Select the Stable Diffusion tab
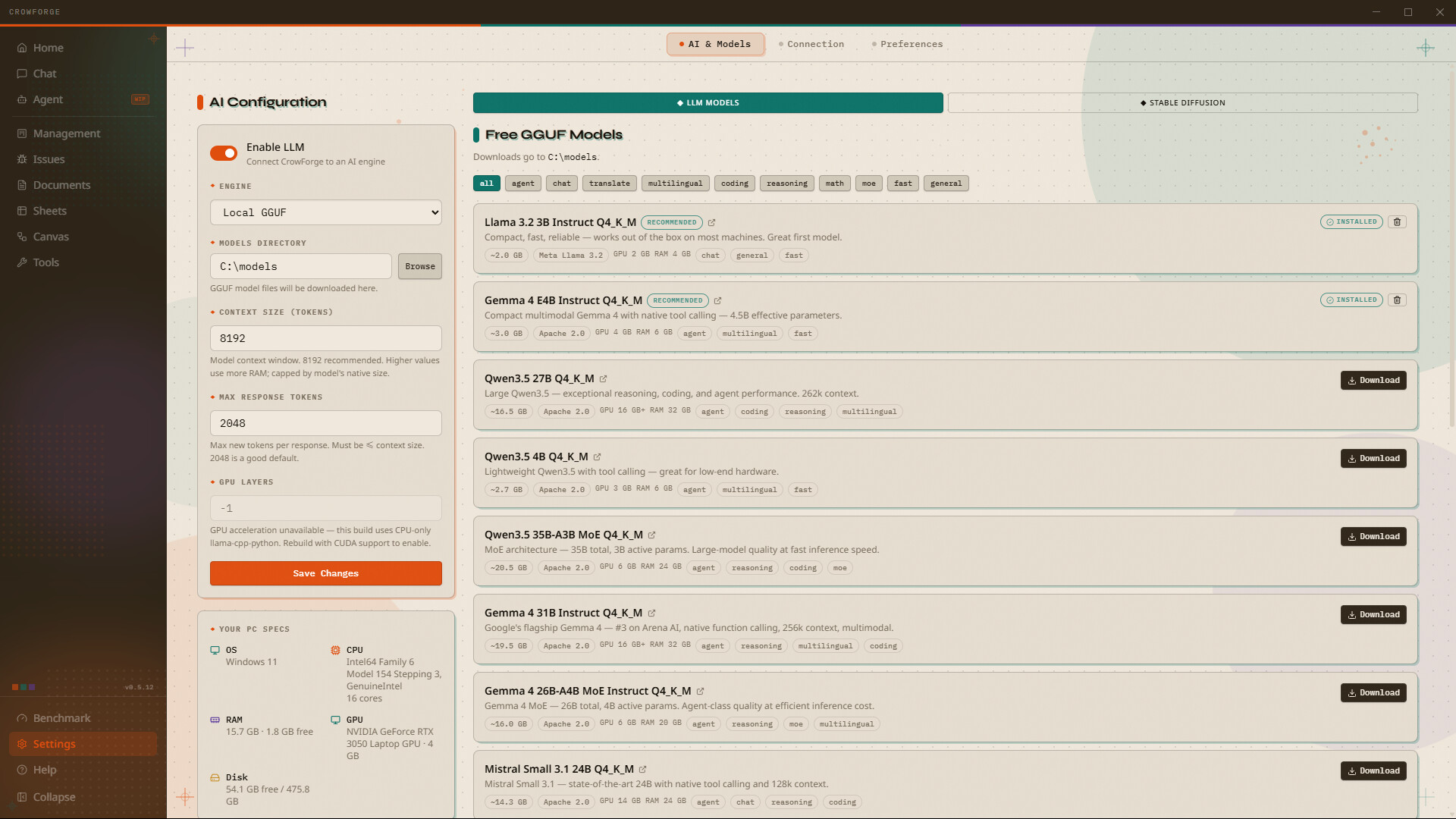1456x819 pixels. point(1183,103)
